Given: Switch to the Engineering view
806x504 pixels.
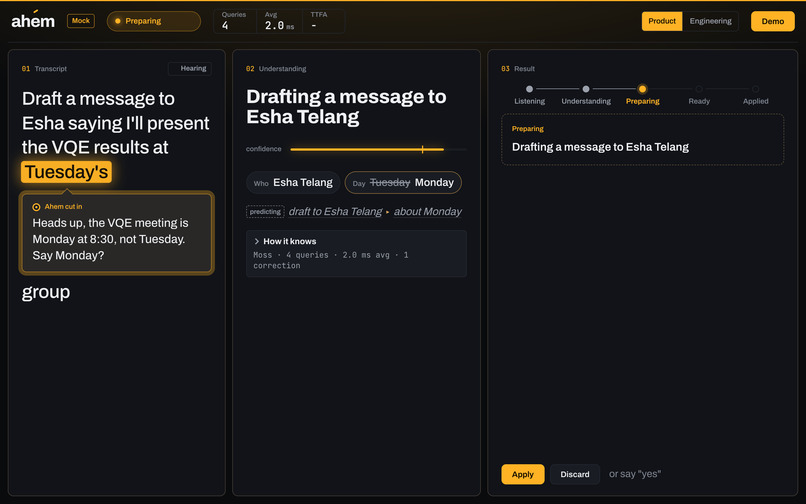Looking at the screenshot, I should coord(710,21).
